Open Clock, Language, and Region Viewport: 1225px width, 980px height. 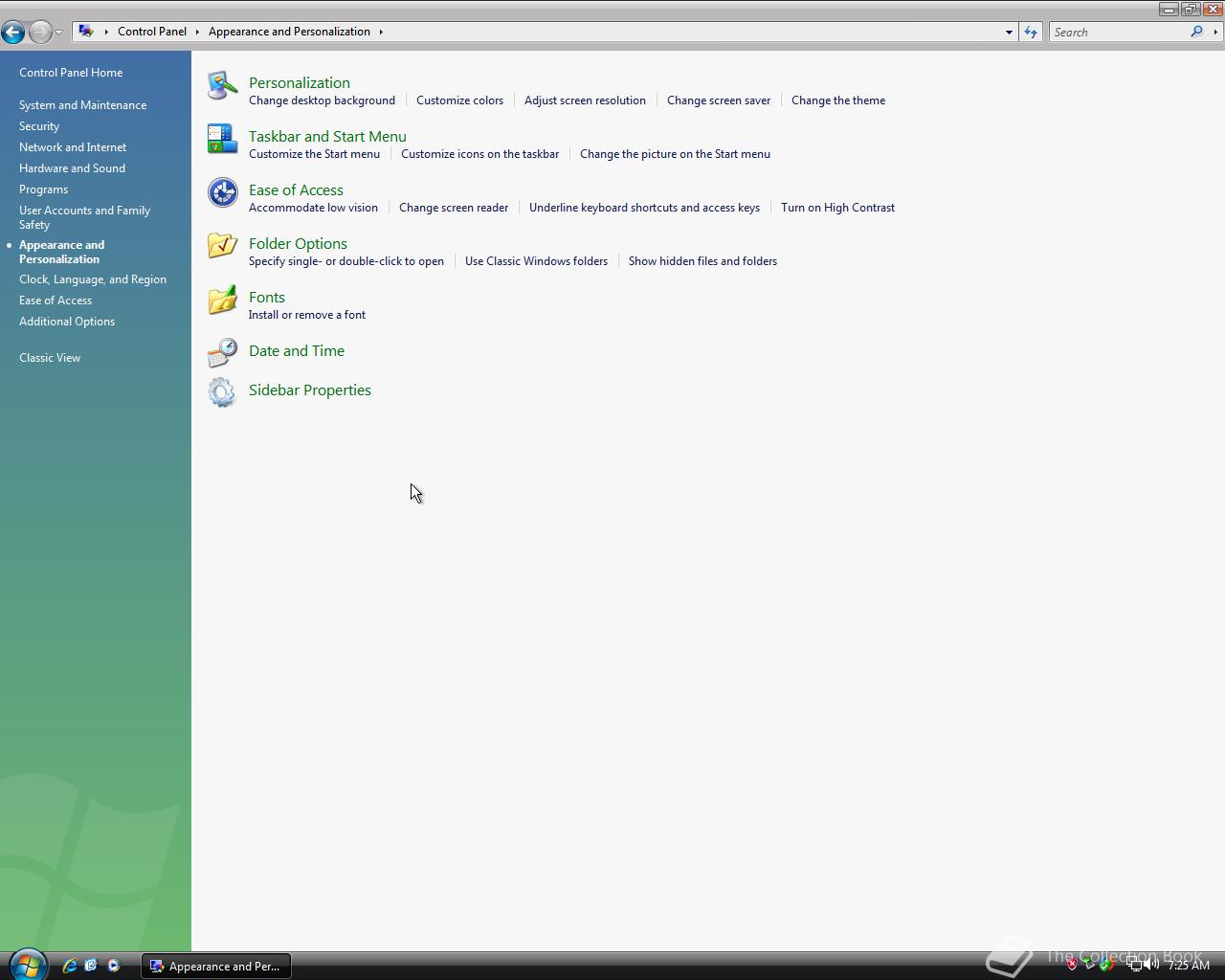click(x=93, y=279)
